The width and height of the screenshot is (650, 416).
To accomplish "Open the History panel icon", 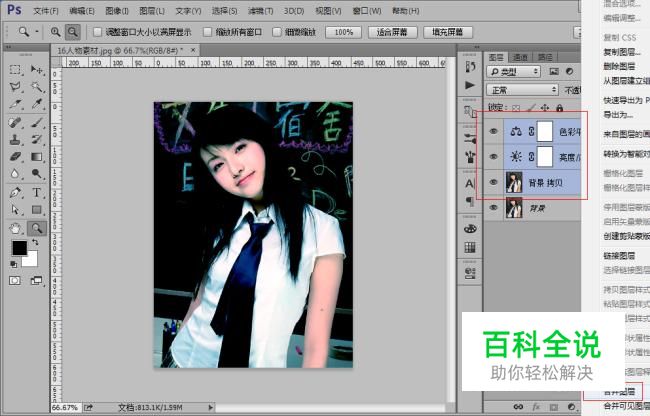I will [470, 67].
